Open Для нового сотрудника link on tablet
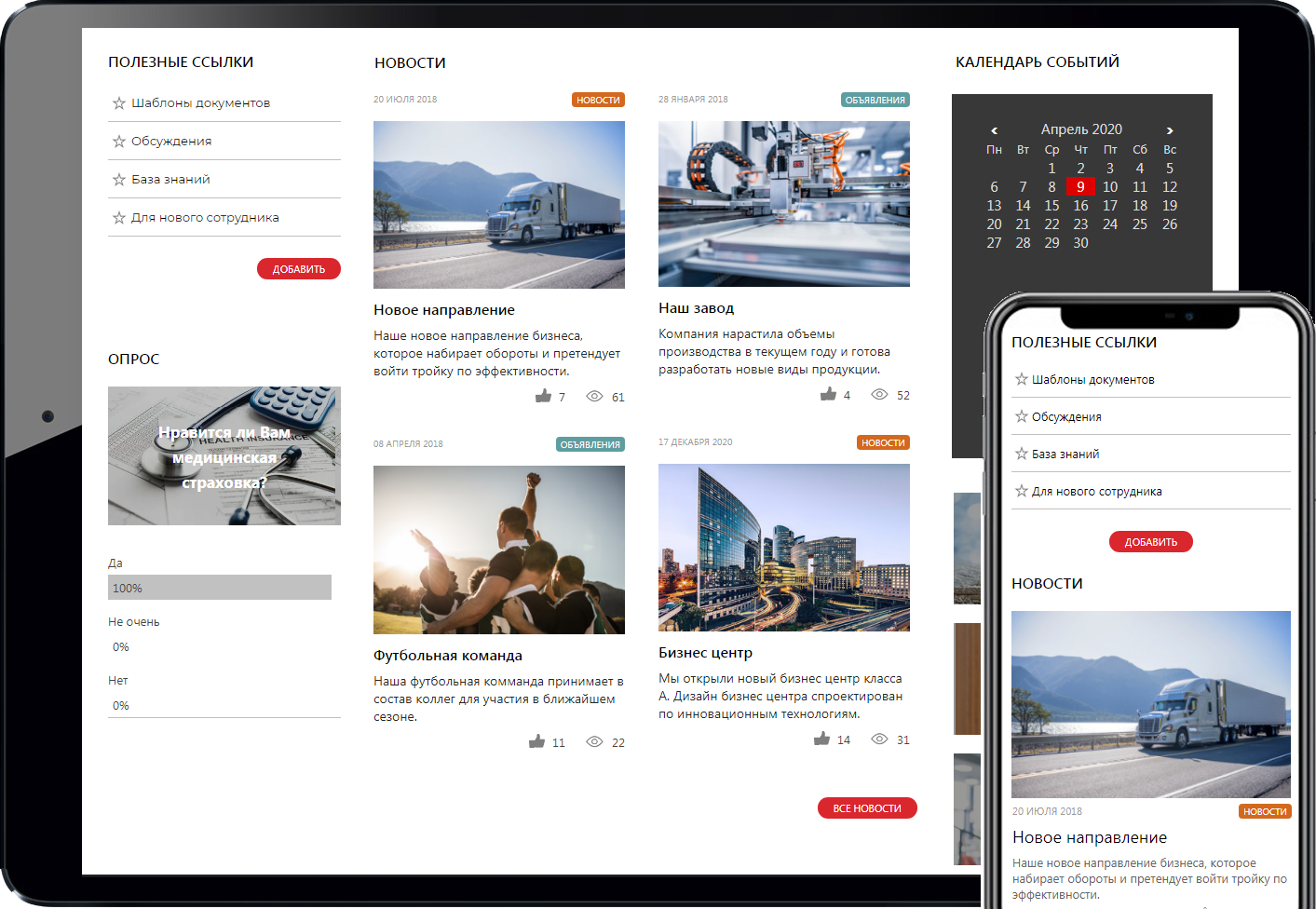 coord(205,218)
